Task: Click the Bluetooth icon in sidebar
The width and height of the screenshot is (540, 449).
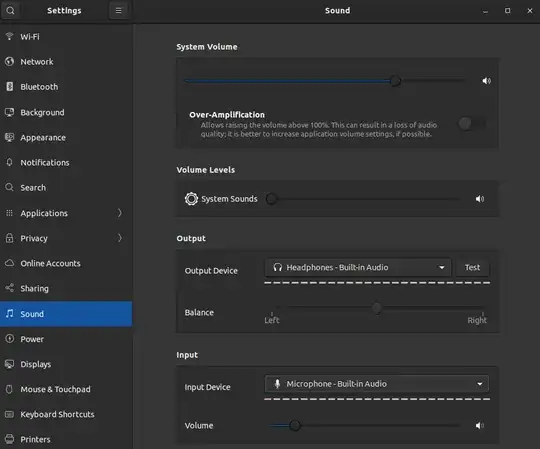Action: point(10,87)
